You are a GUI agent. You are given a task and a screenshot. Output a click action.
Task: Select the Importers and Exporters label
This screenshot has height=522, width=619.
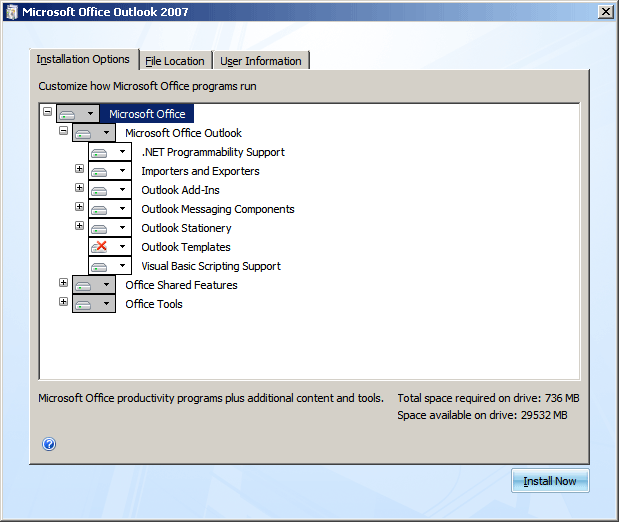(x=200, y=171)
